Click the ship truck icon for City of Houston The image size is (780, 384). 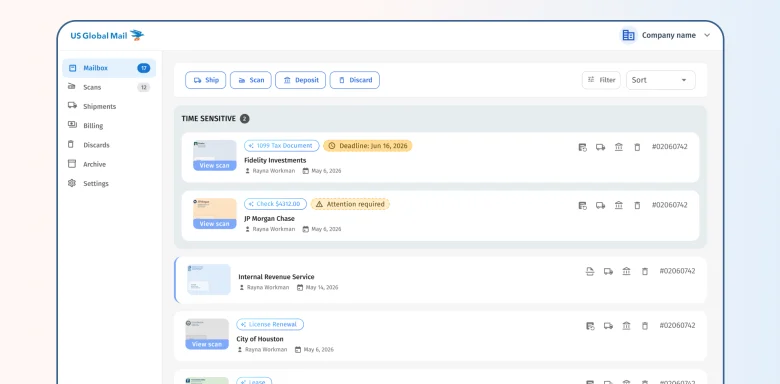608,326
